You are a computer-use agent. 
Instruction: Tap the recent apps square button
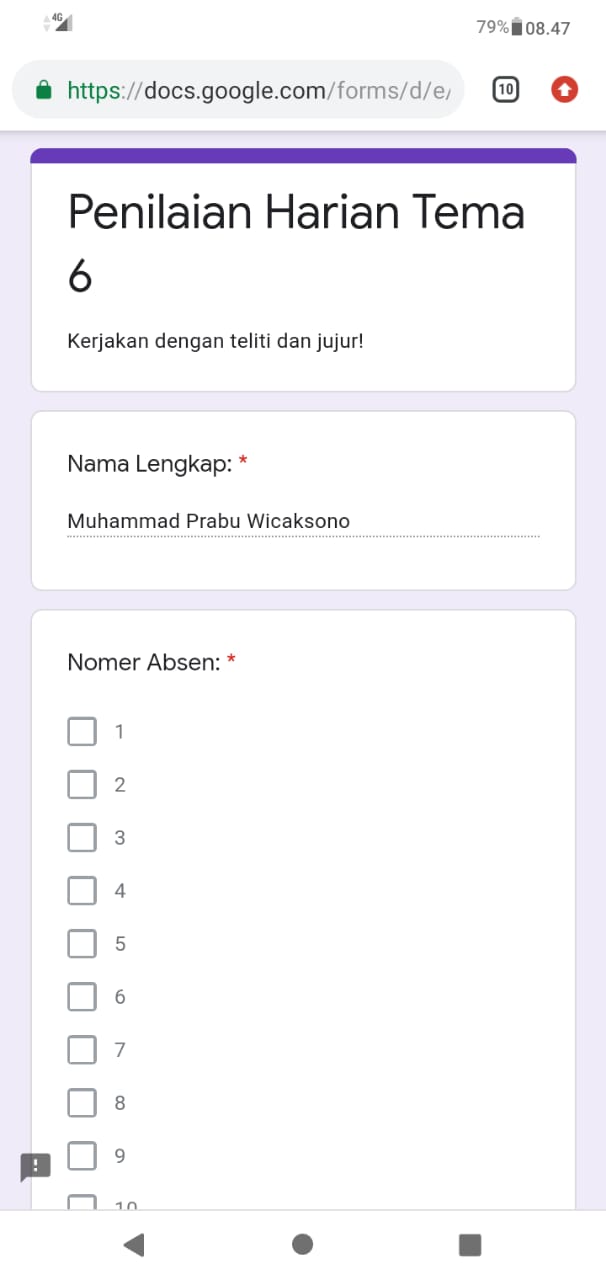(x=470, y=1244)
